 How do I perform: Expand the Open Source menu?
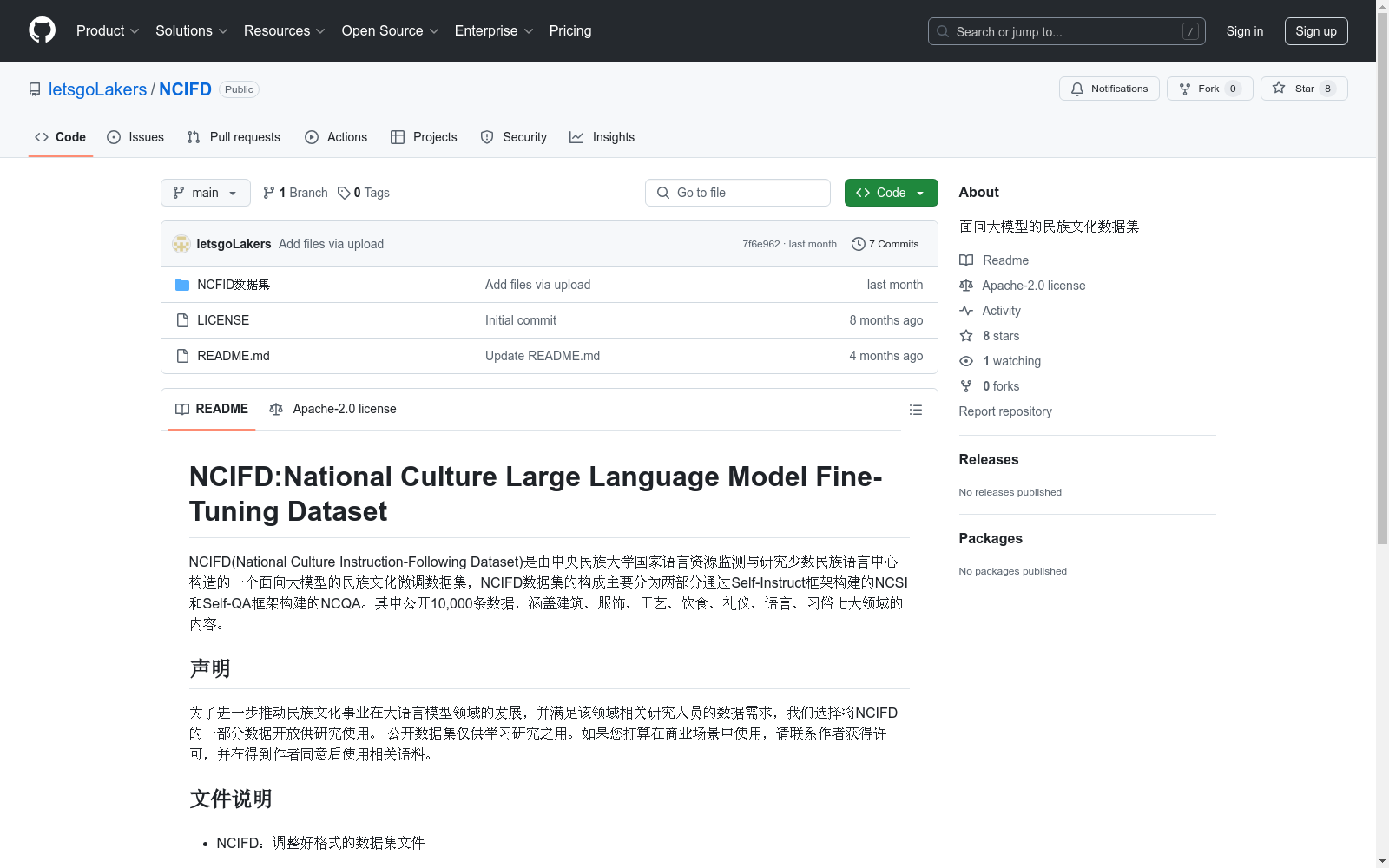pos(390,30)
